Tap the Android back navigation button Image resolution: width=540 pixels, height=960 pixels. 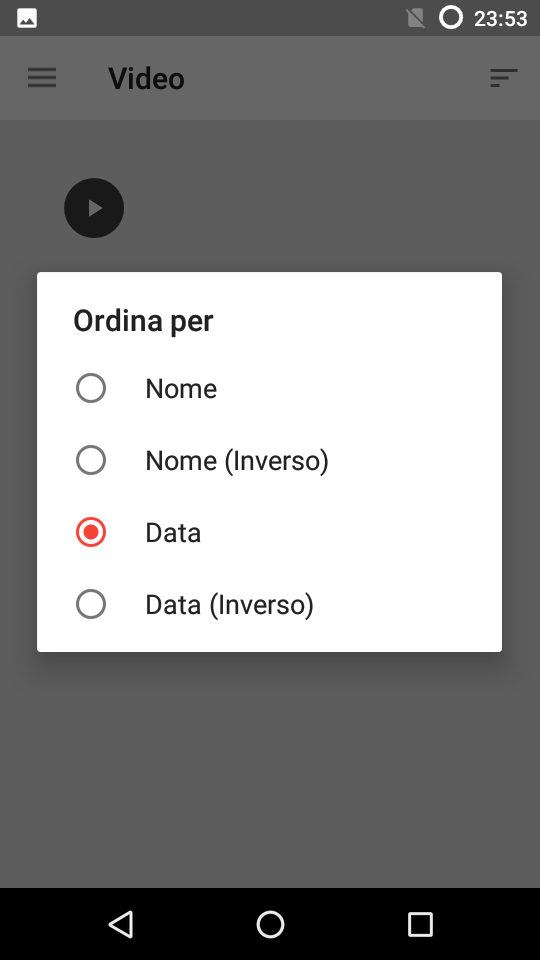pos(121,924)
